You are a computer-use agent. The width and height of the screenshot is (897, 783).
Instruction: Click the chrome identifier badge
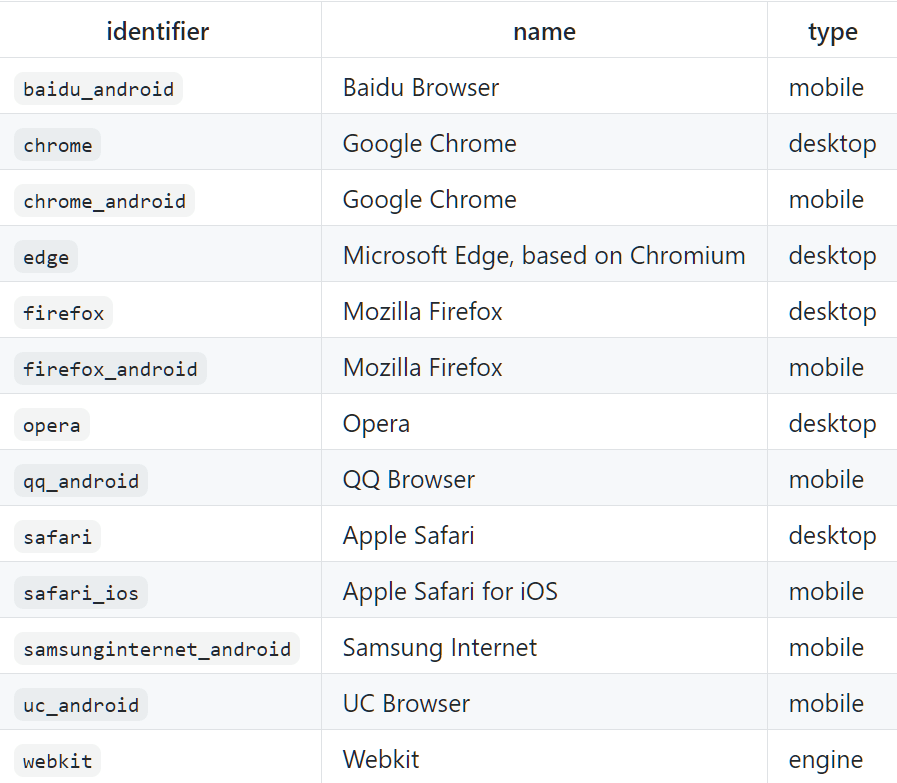click(58, 145)
